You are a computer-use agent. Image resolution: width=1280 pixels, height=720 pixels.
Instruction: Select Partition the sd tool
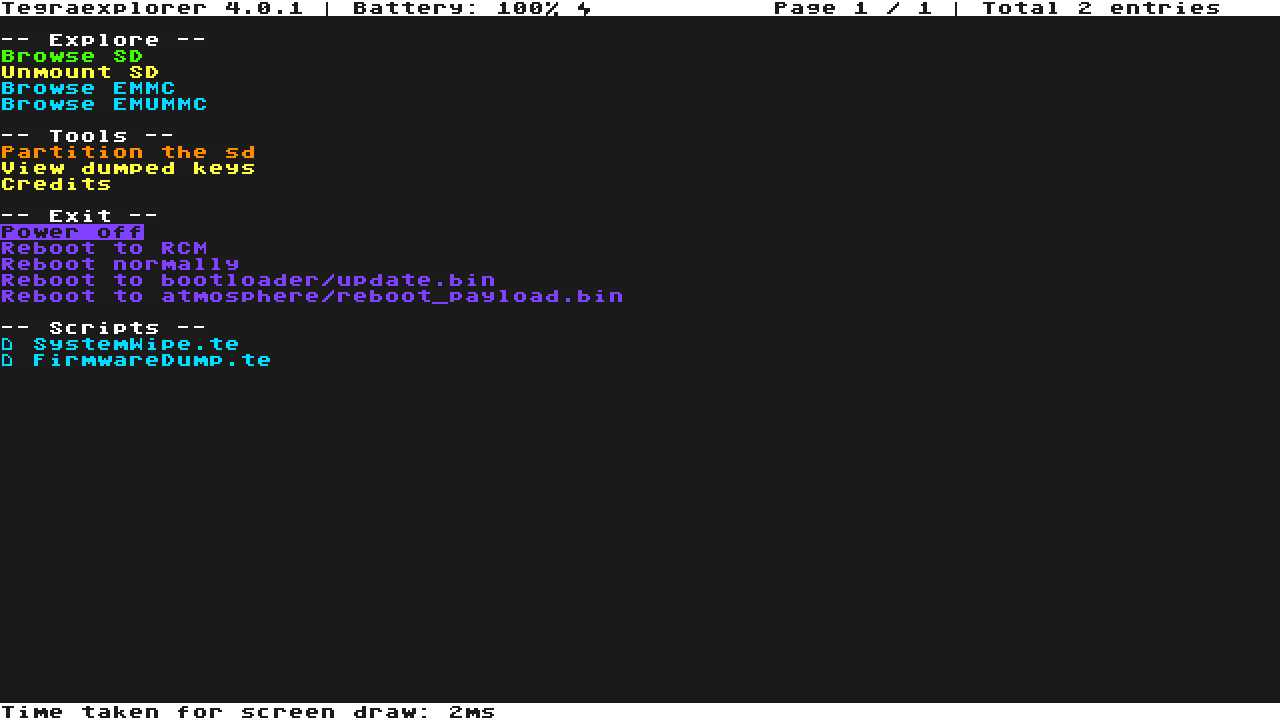pyautogui.click(x=128, y=152)
